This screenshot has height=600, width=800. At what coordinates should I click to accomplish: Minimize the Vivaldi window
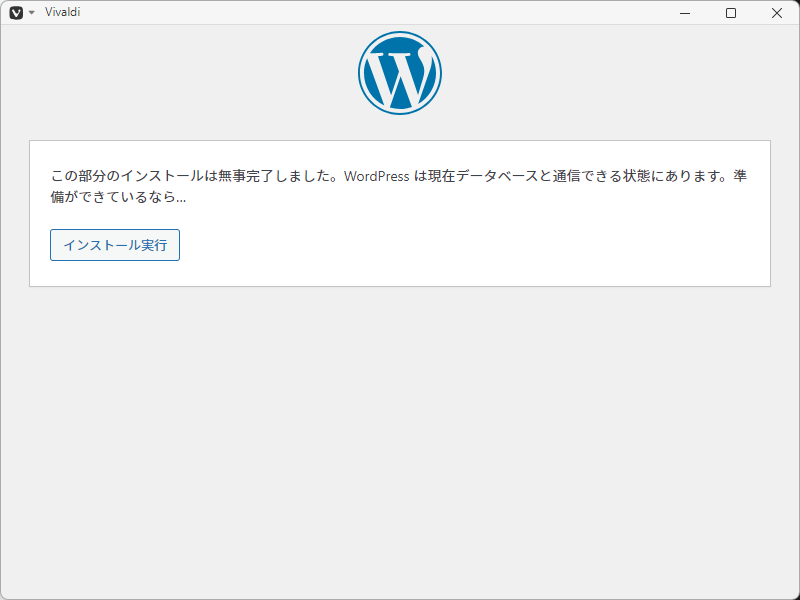pyautogui.click(x=685, y=13)
